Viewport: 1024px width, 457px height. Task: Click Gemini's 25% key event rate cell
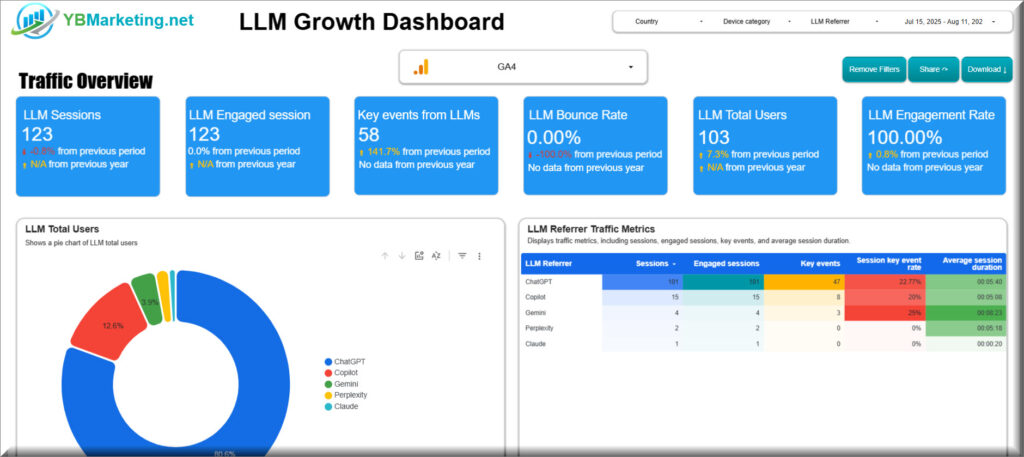click(x=885, y=313)
